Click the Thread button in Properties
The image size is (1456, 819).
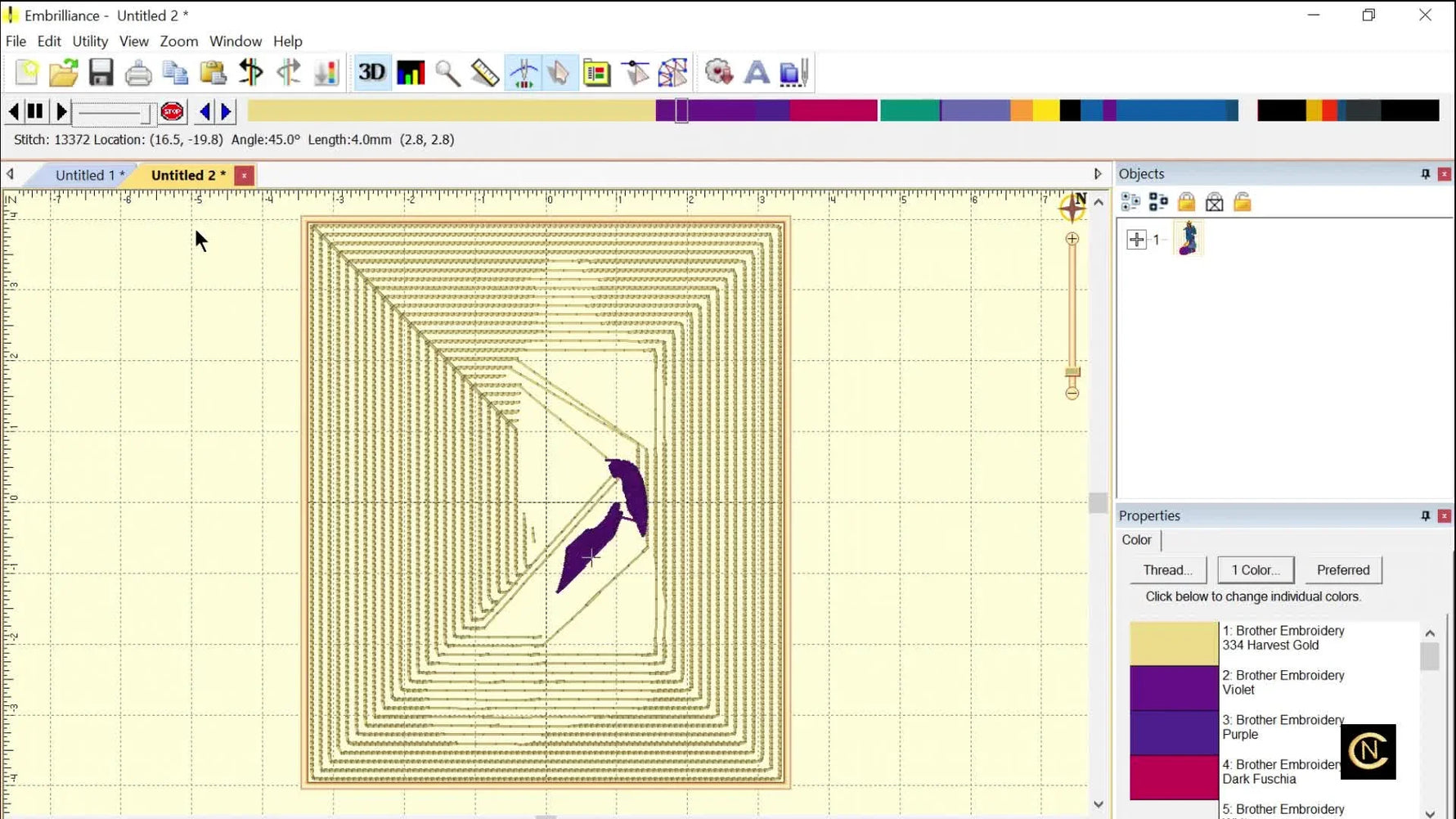pos(1168,569)
